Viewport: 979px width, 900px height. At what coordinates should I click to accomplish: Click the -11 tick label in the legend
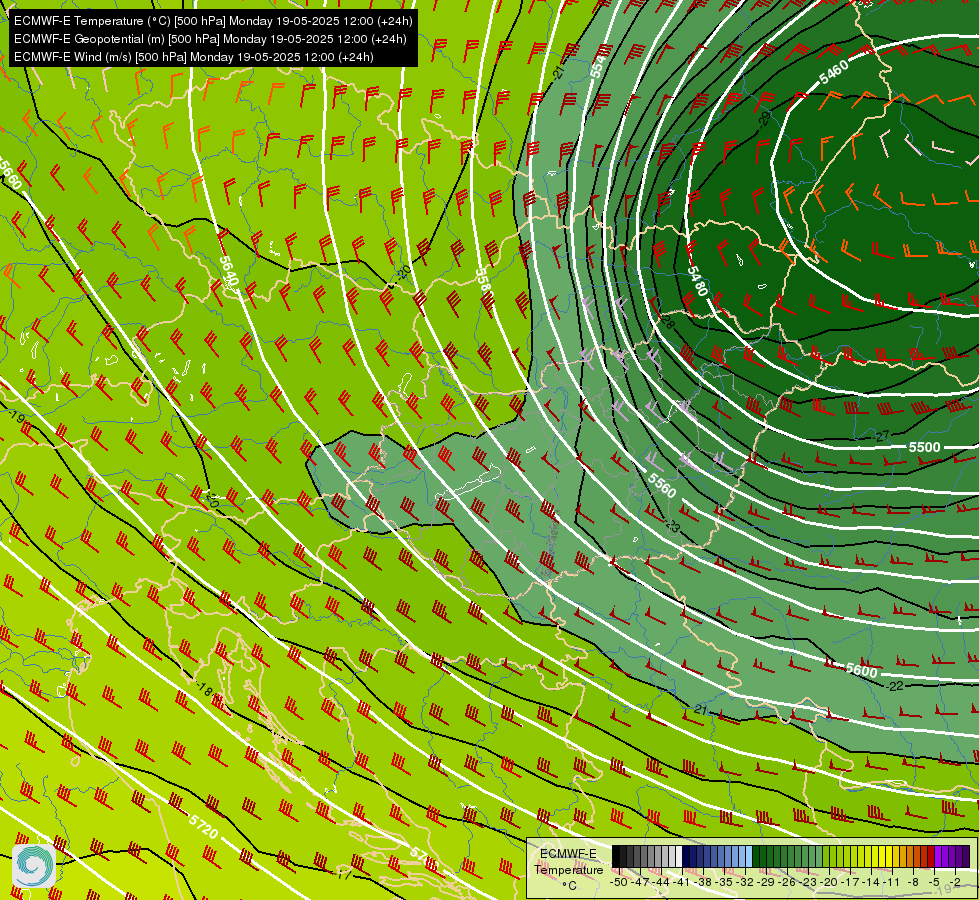893,882
